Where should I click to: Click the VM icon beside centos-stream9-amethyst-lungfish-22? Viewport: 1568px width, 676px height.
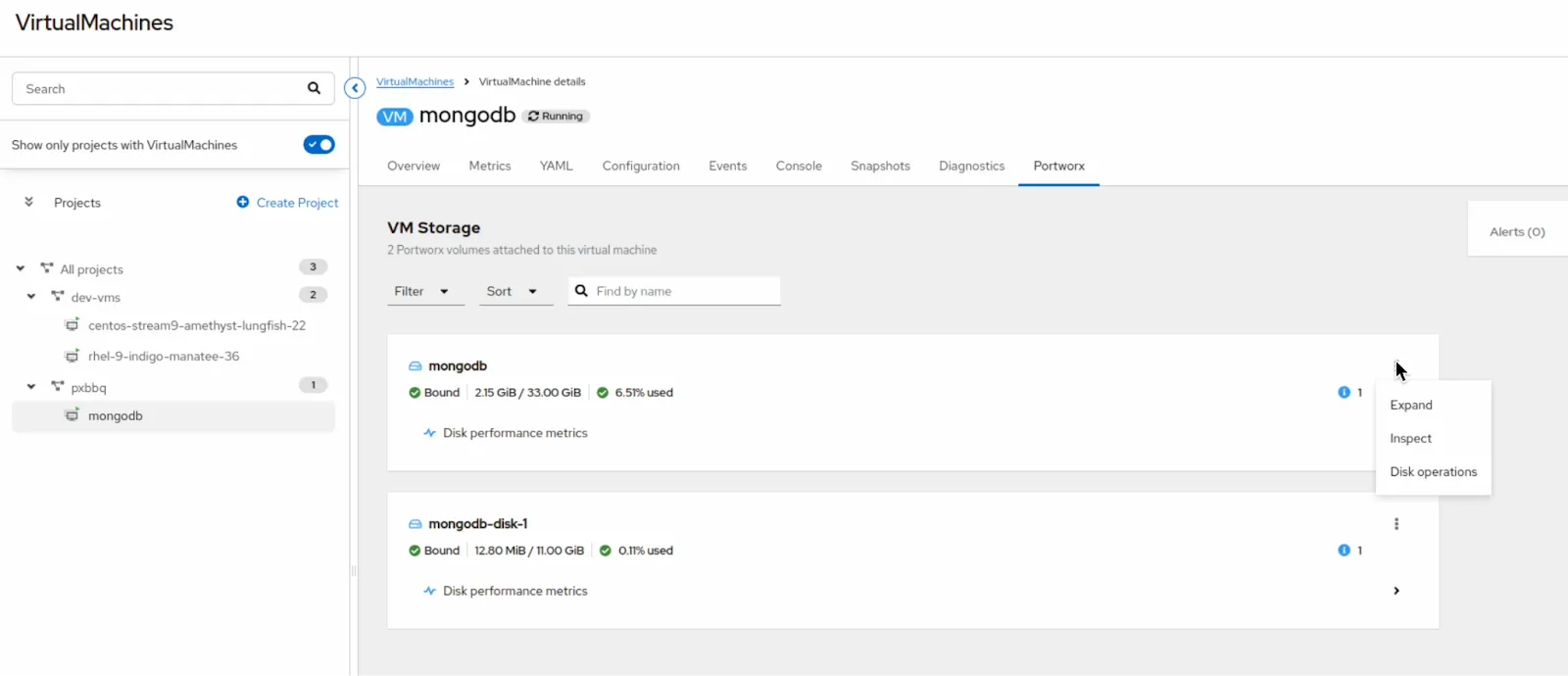tap(72, 324)
